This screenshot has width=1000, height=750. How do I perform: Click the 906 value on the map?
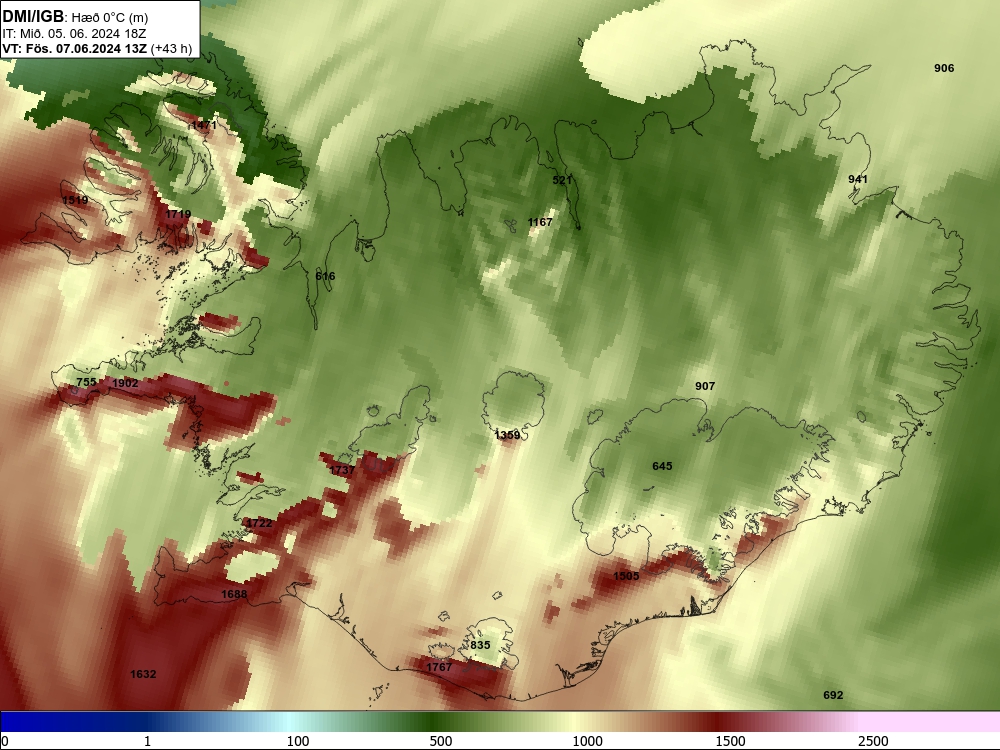(944, 68)
